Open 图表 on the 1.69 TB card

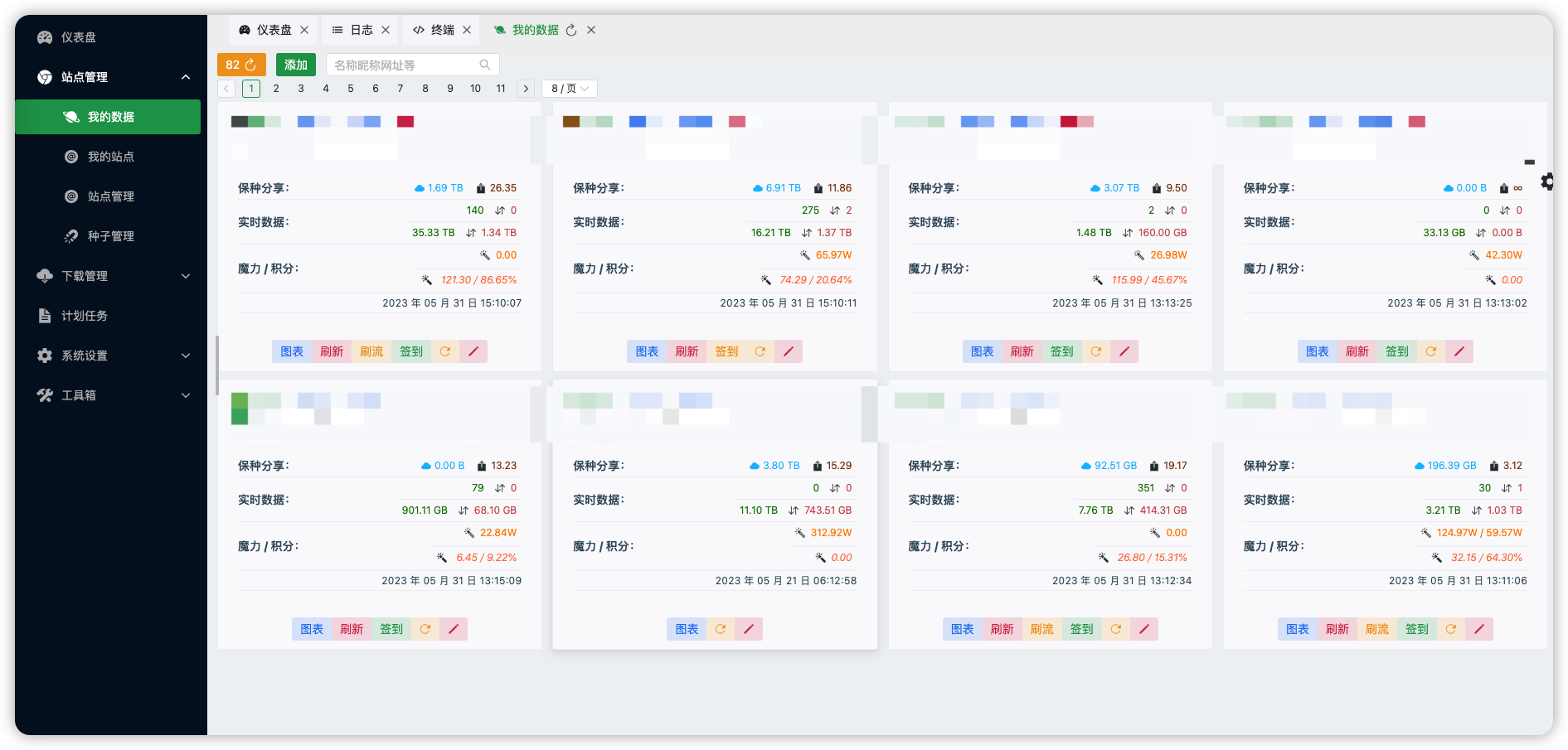tap(292, 351)
